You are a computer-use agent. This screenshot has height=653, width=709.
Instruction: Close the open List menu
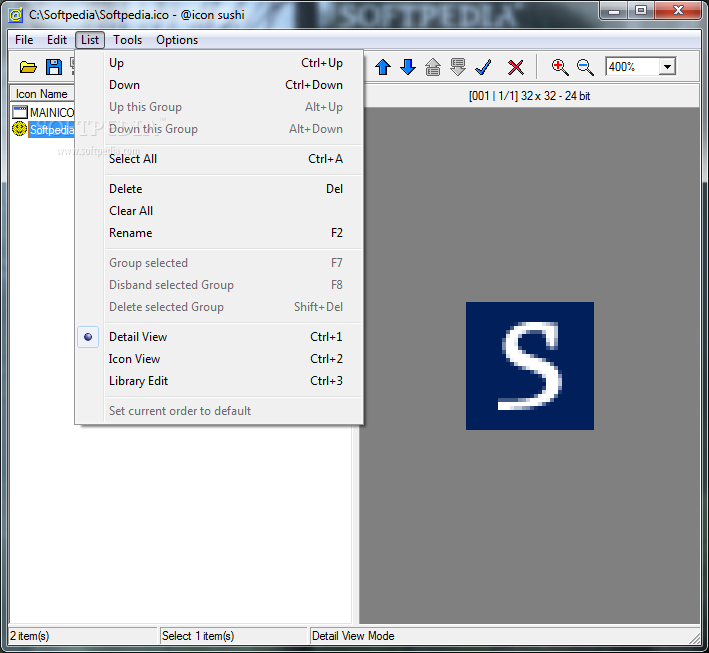pyautogui.click(x=90, y=40)
